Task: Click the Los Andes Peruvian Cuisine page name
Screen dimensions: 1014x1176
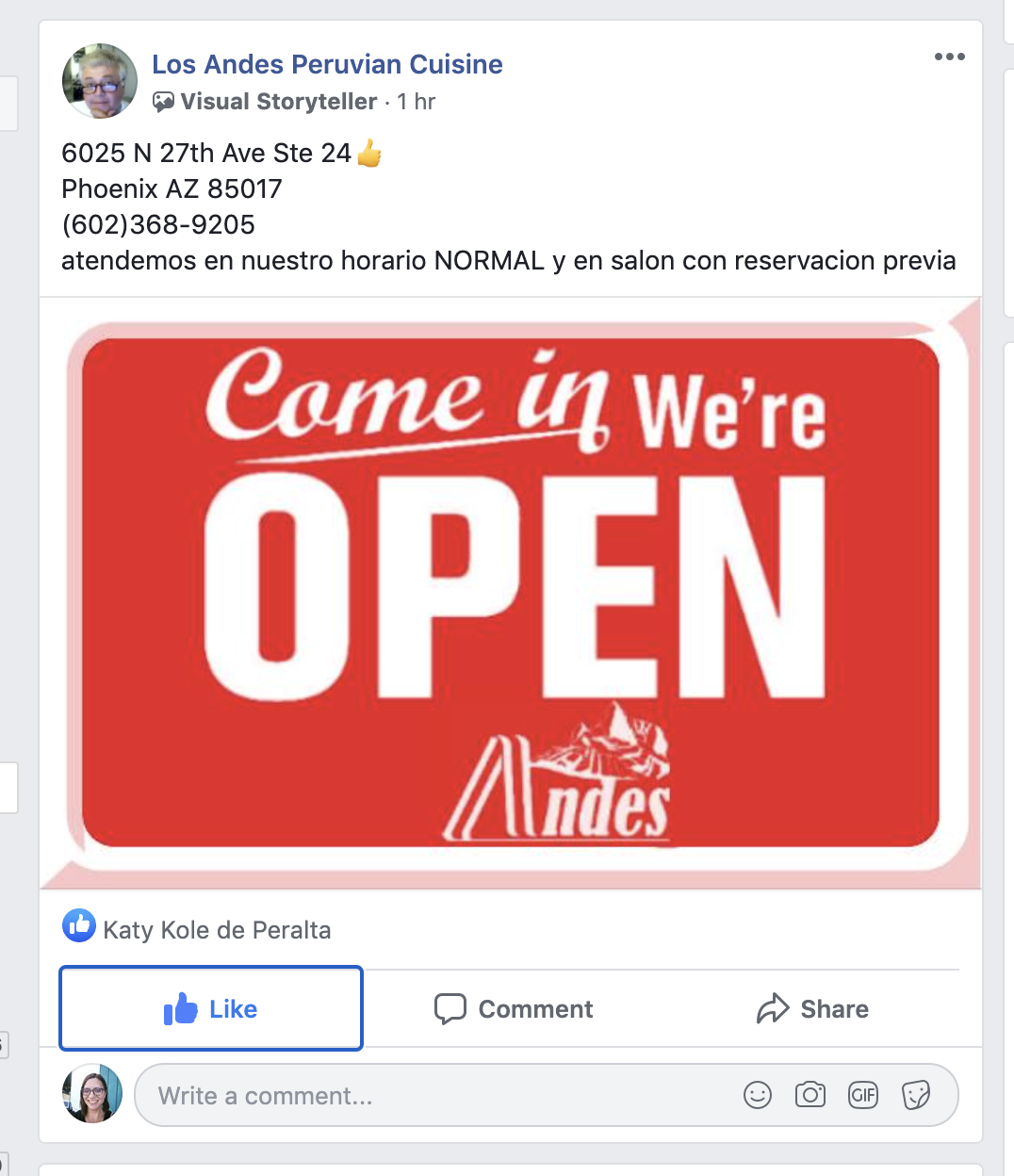Action: [327, 64]
